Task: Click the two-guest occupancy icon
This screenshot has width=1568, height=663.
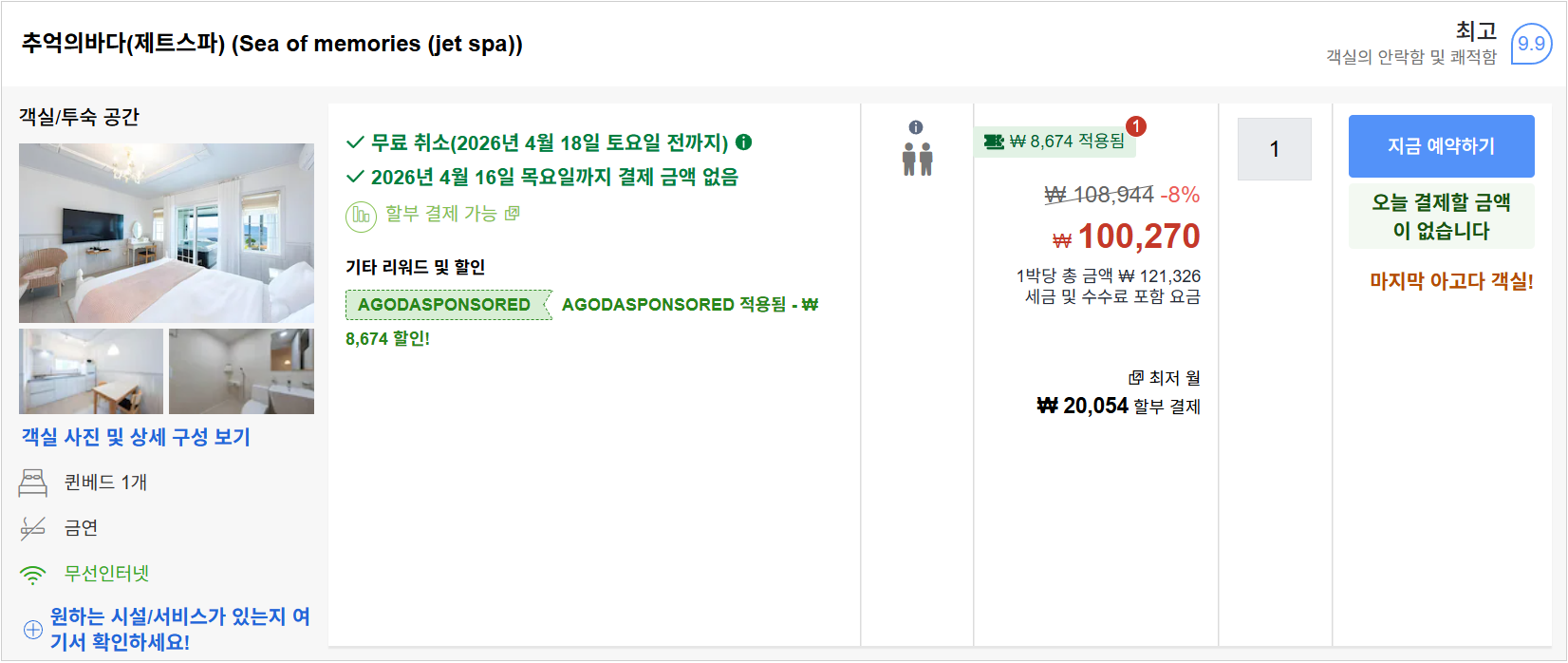Action: tap(917, 160)
